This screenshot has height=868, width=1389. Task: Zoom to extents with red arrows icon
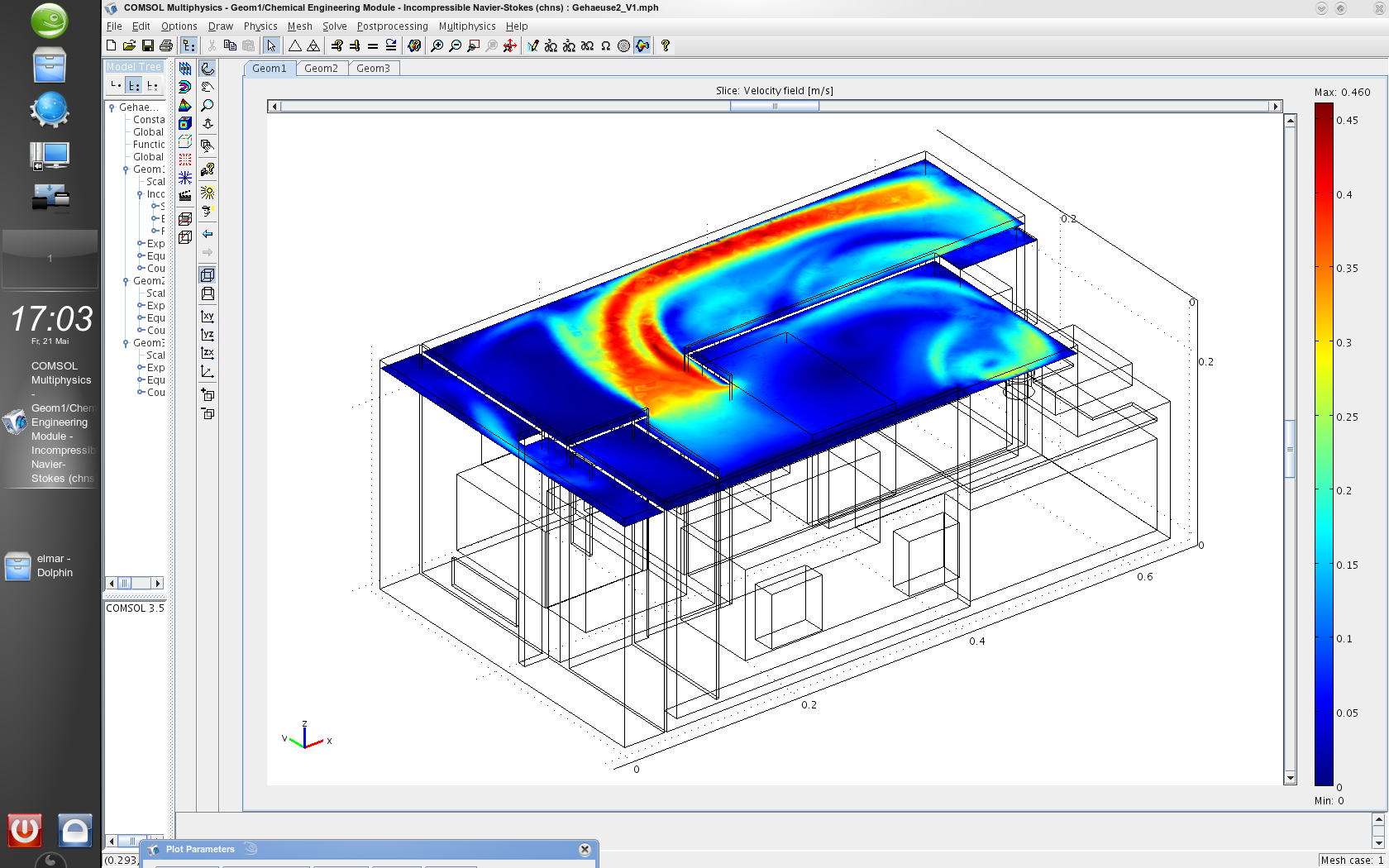point(510,45)
